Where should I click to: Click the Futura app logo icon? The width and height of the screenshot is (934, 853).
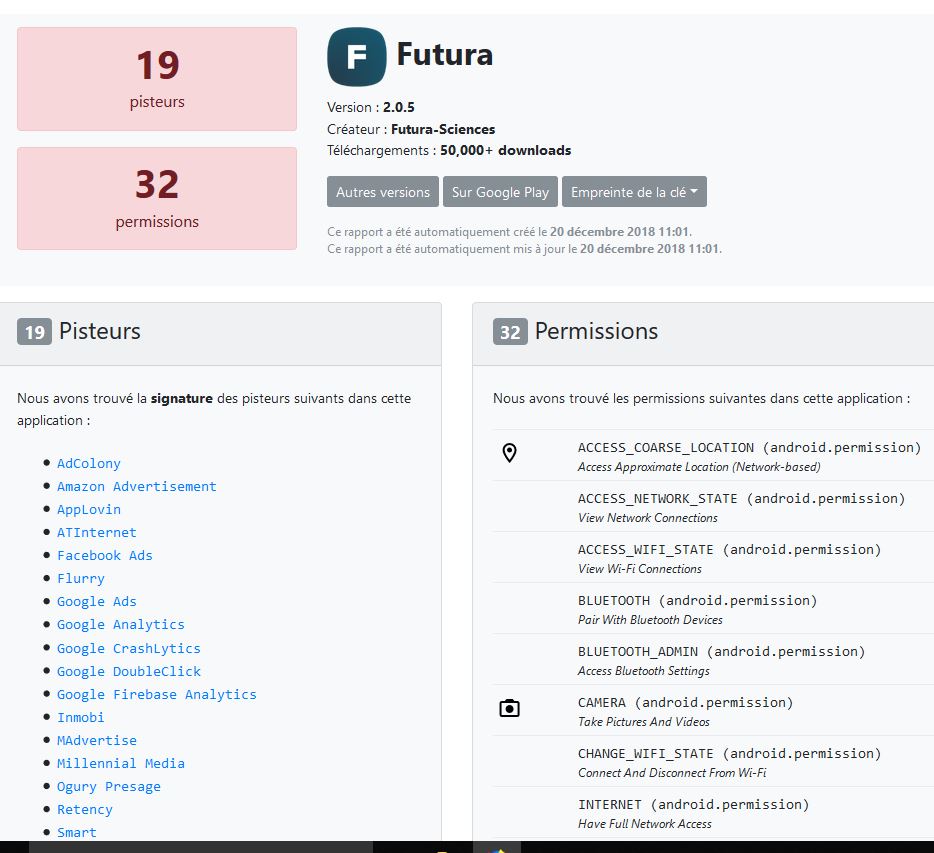(x=356, y=57)
